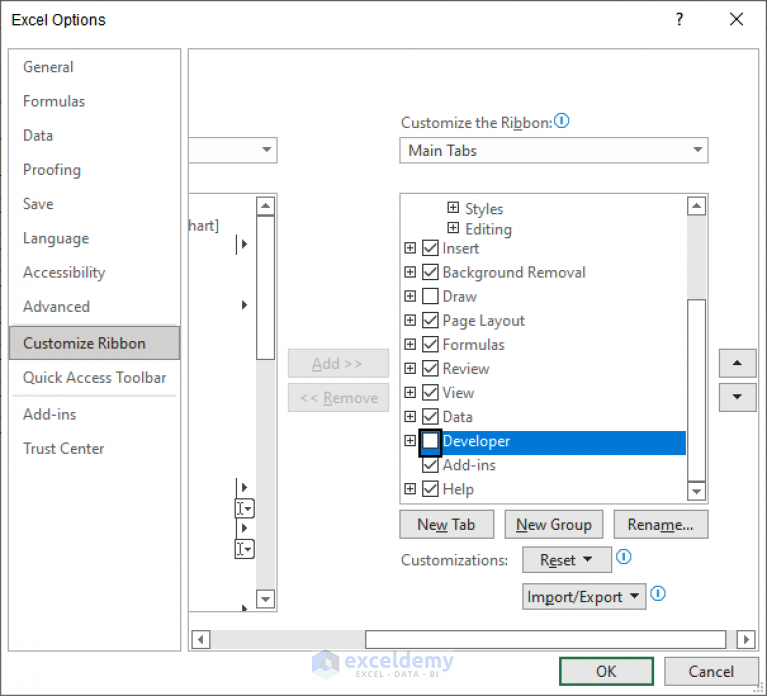This screenshot has height=696, width=767.
Task: Click the tabs list vertical scrollbar thumb
Action: coord(697,390)
